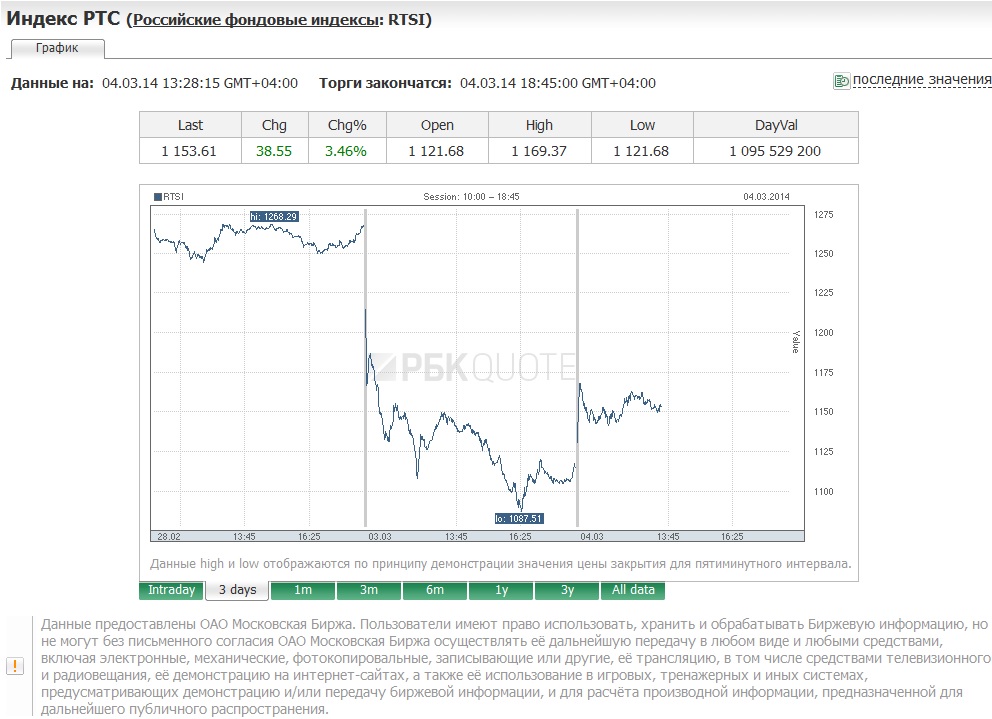992x719 pixels.
Task: Switch to the График tab
Action: coord(57,48)
